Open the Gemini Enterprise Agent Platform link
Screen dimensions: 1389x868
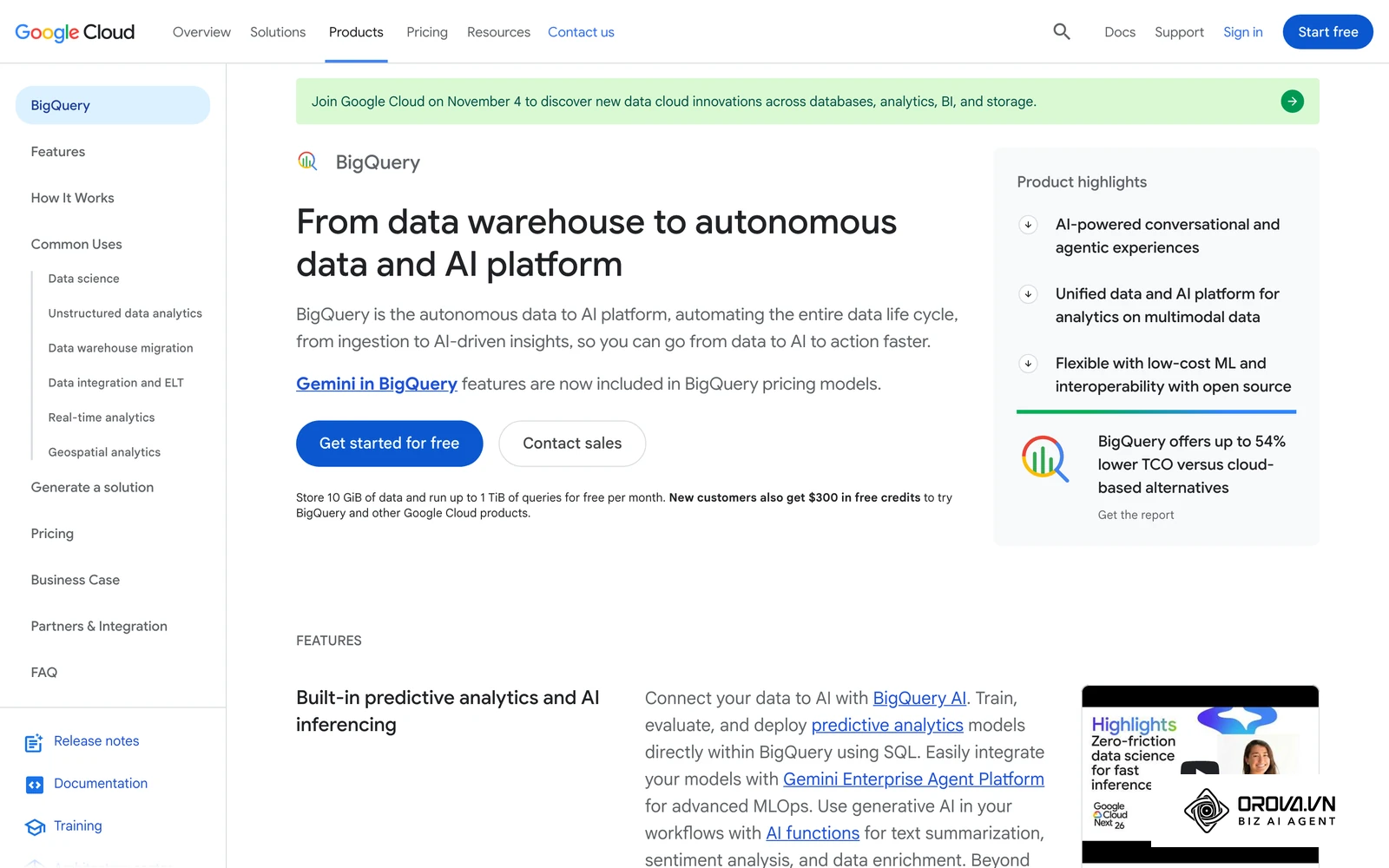coord(913,779)
